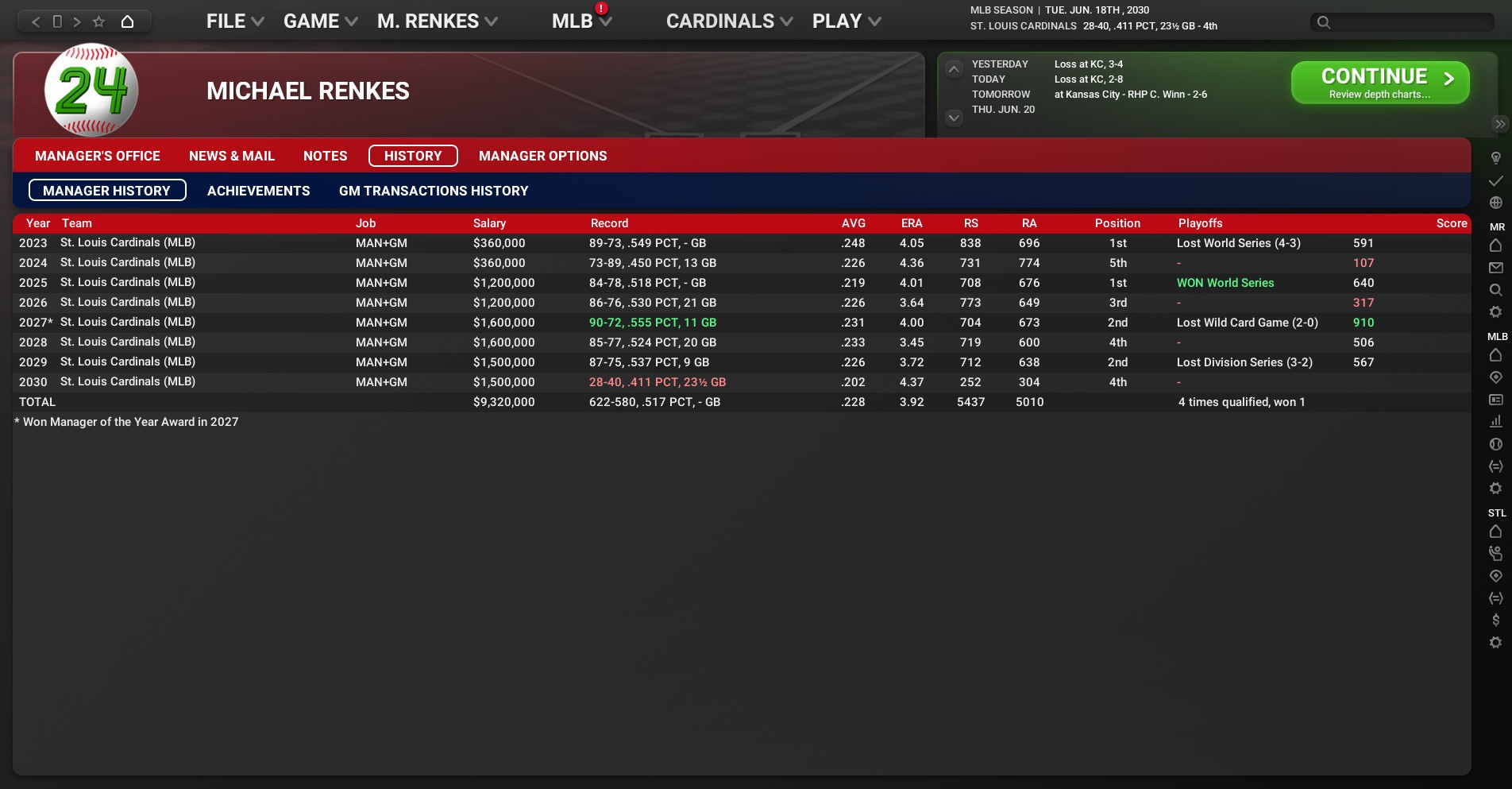Click the back navigation arrow
Viewport: 1512px width, 789px height.
pyautogui.click(x=36, y=21)
